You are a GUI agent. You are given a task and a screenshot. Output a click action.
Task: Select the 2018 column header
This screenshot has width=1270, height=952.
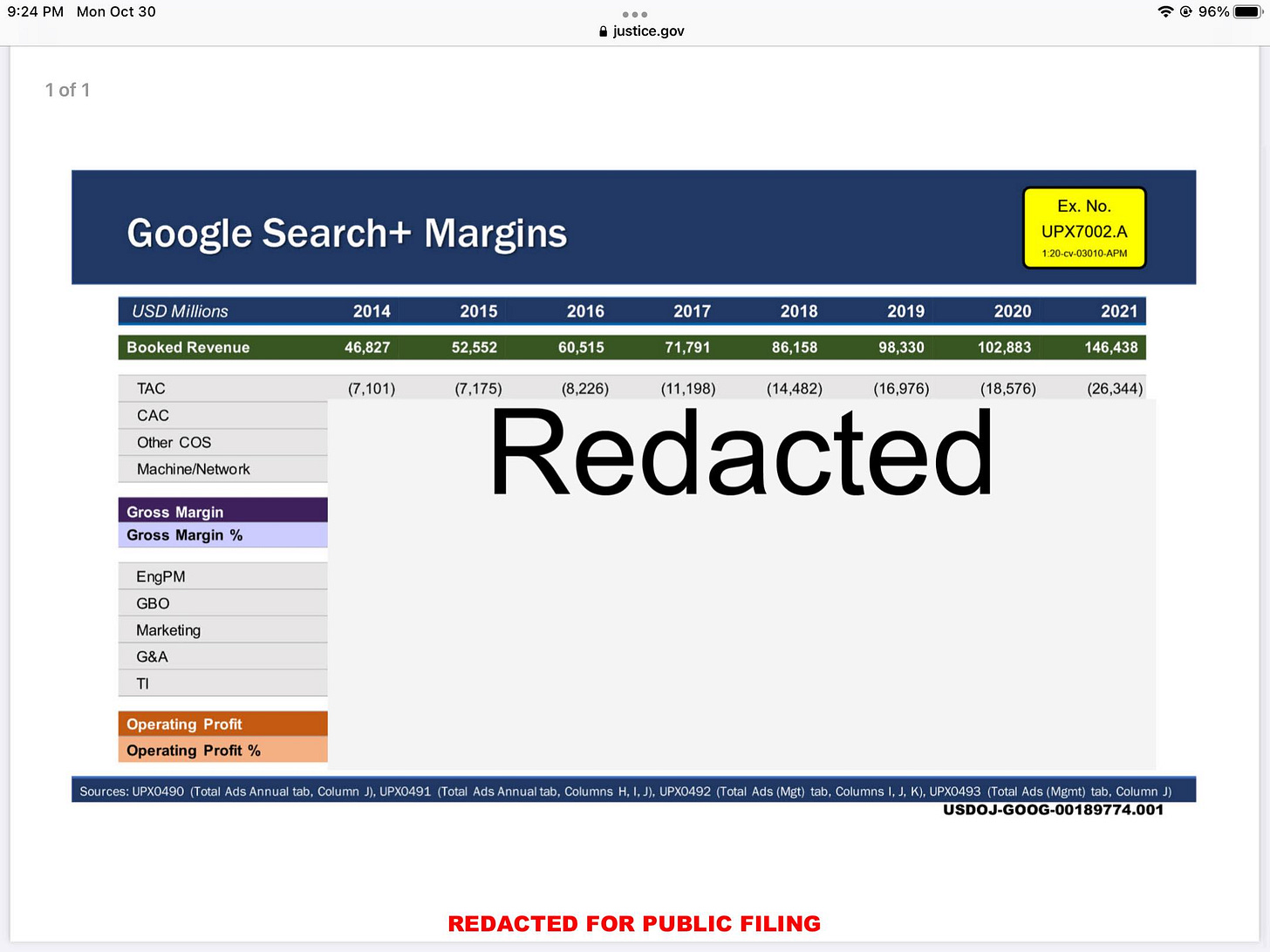799,311
